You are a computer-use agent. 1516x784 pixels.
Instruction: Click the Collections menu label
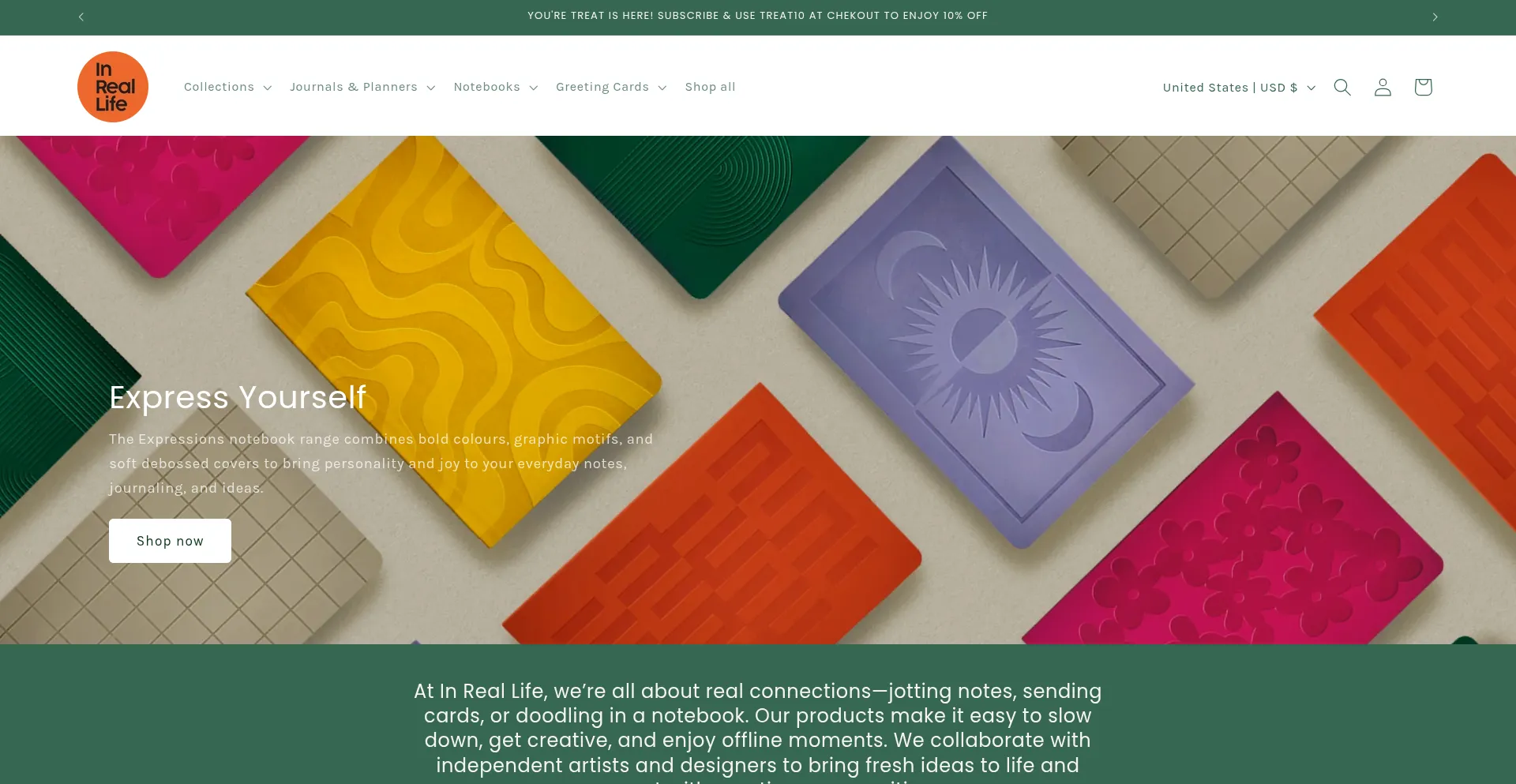(x=219, y=87)
